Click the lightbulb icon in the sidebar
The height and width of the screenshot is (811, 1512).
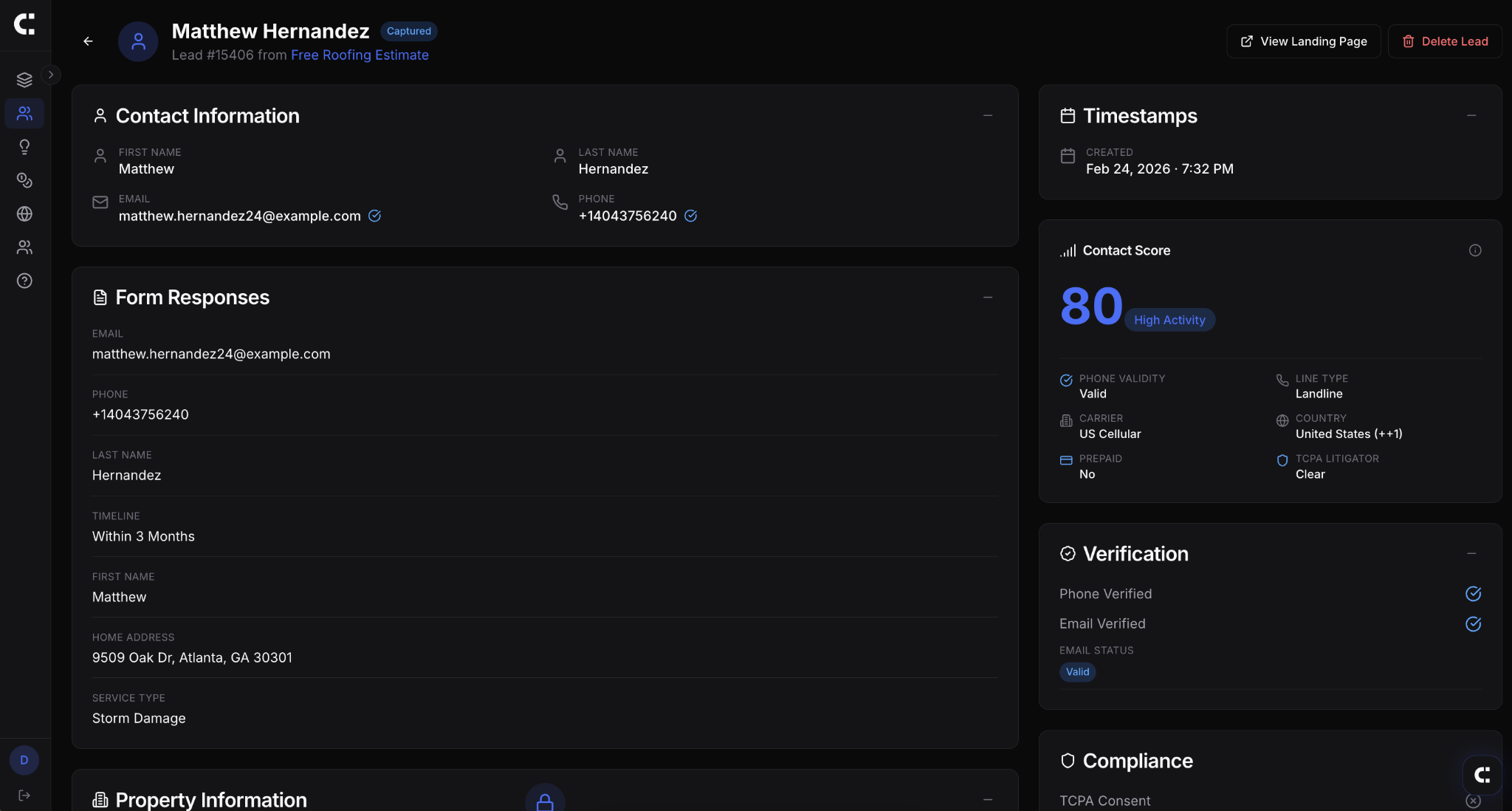point(24,146)
